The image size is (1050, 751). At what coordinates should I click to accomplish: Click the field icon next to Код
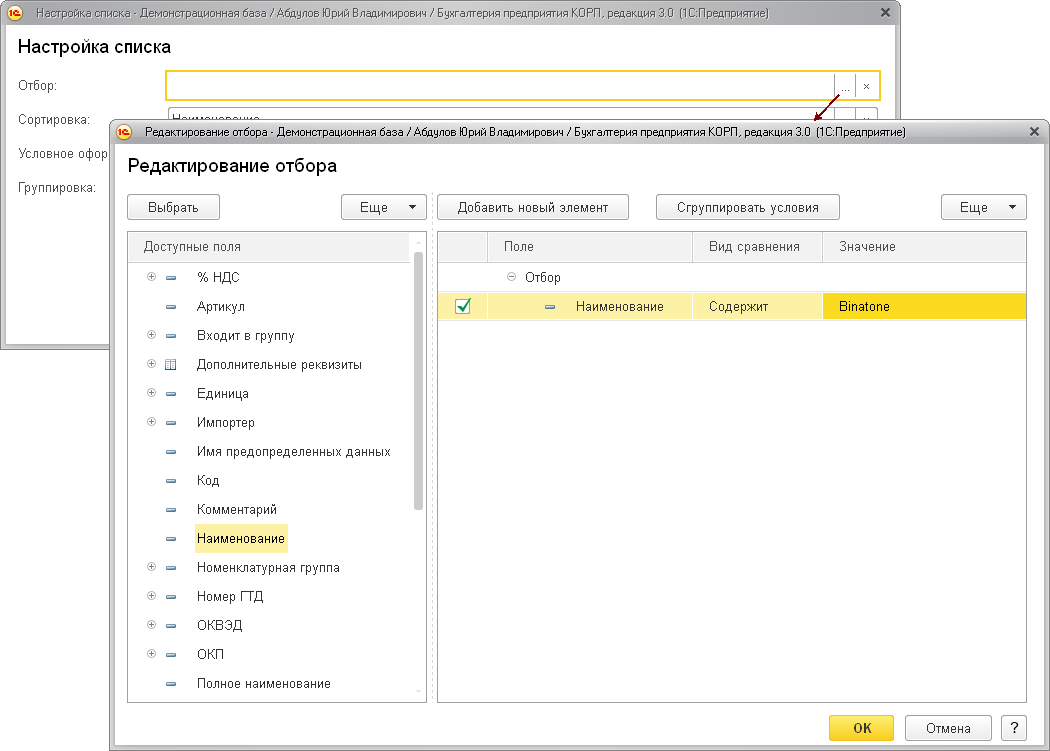pos(171,481)
